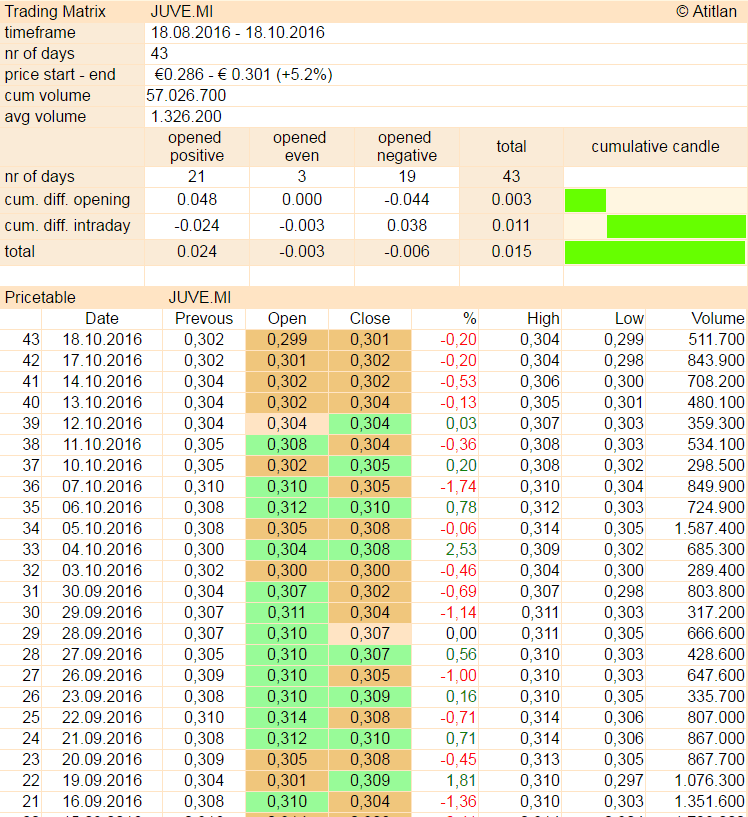Click the Low column header
The width and height of the screenshot is (748, 817).
629,318
